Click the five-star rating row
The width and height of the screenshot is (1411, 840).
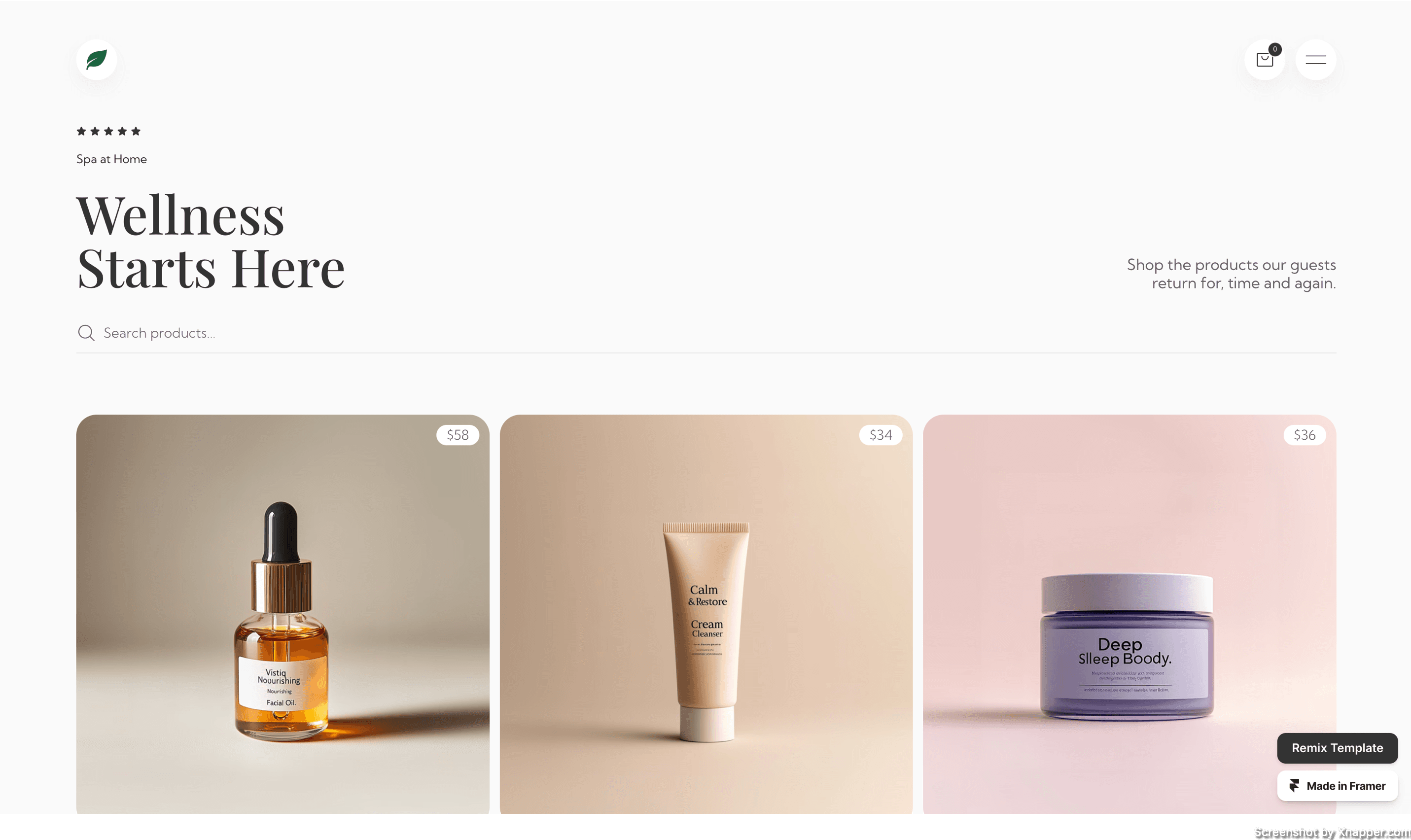coord(108,131)
